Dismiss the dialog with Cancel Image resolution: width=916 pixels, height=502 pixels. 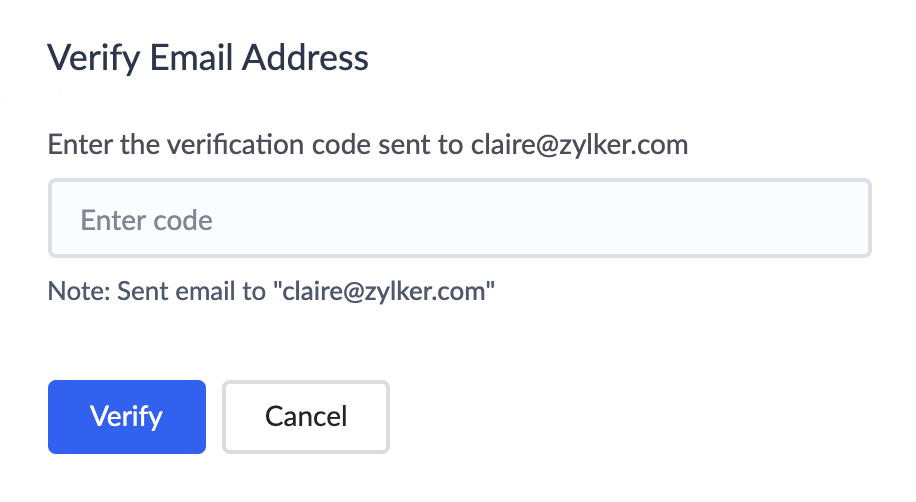click(x=306, y=417)
